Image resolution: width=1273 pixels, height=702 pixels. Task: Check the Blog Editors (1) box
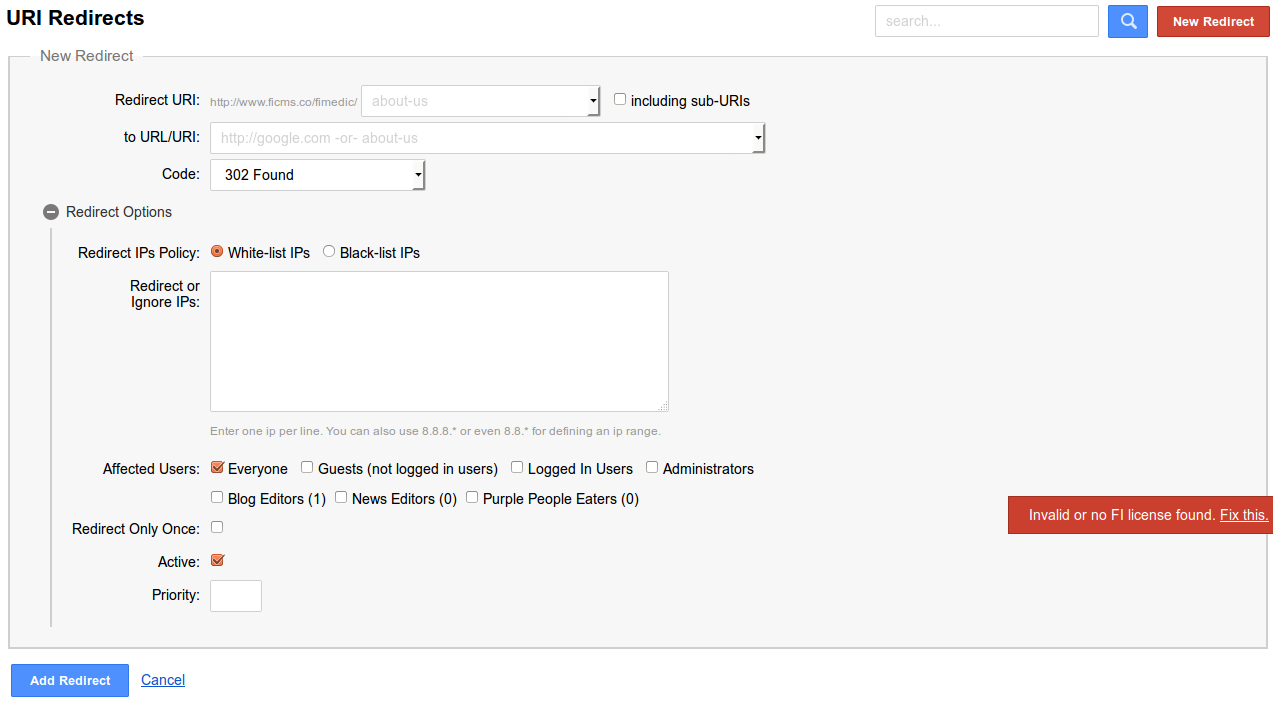pyautogui.click(x=217, y=497)
